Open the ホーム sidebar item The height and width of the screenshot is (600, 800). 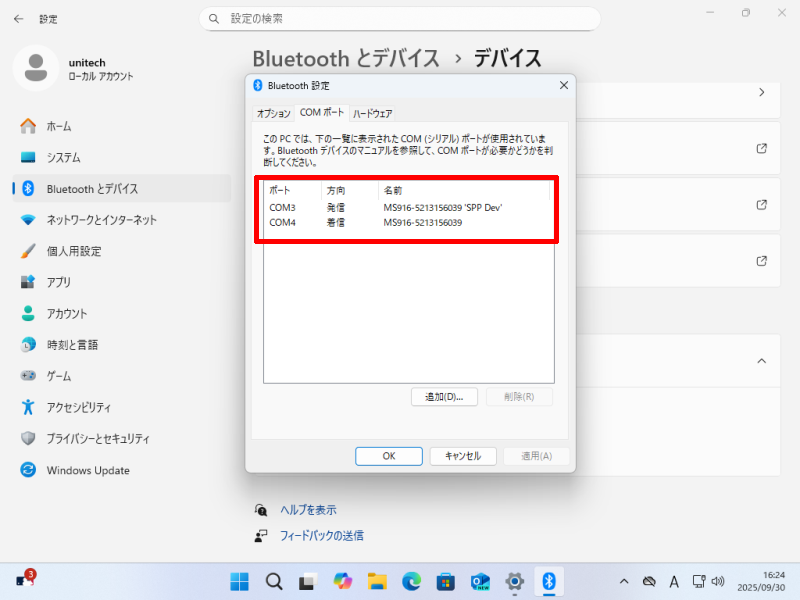(58, 126)
